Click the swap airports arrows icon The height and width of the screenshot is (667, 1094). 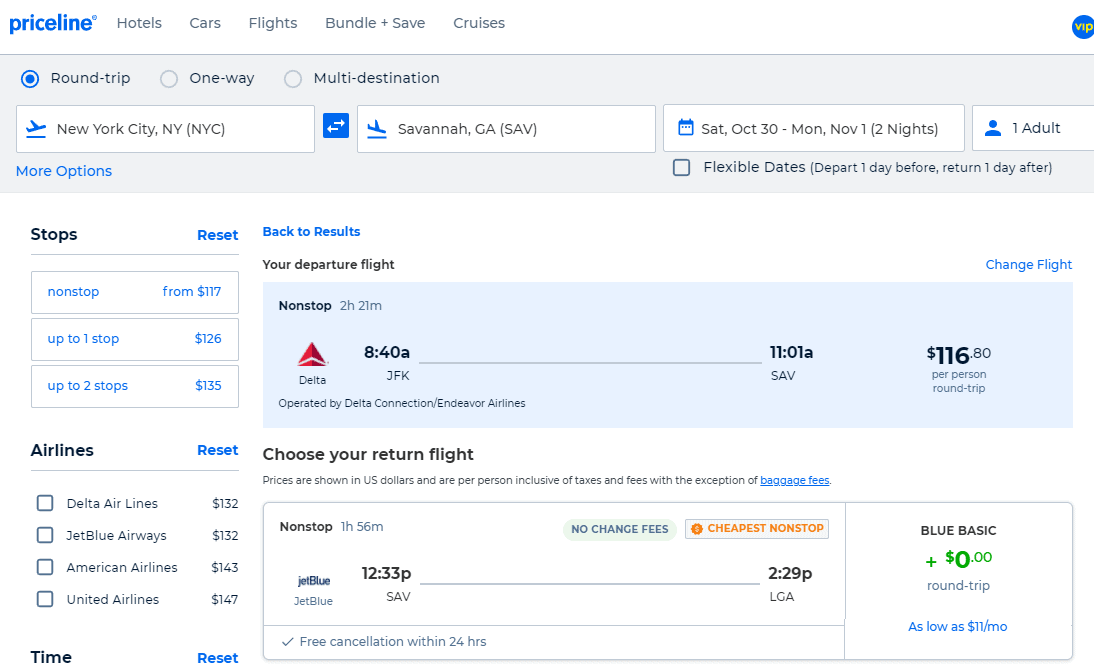tap(335, 126)
